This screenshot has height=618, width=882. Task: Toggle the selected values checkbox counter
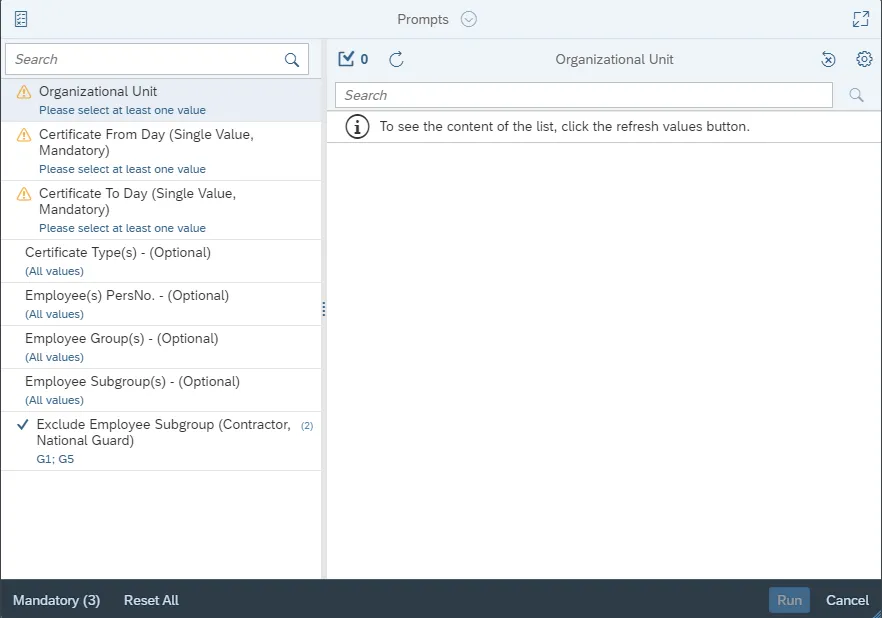353,59
